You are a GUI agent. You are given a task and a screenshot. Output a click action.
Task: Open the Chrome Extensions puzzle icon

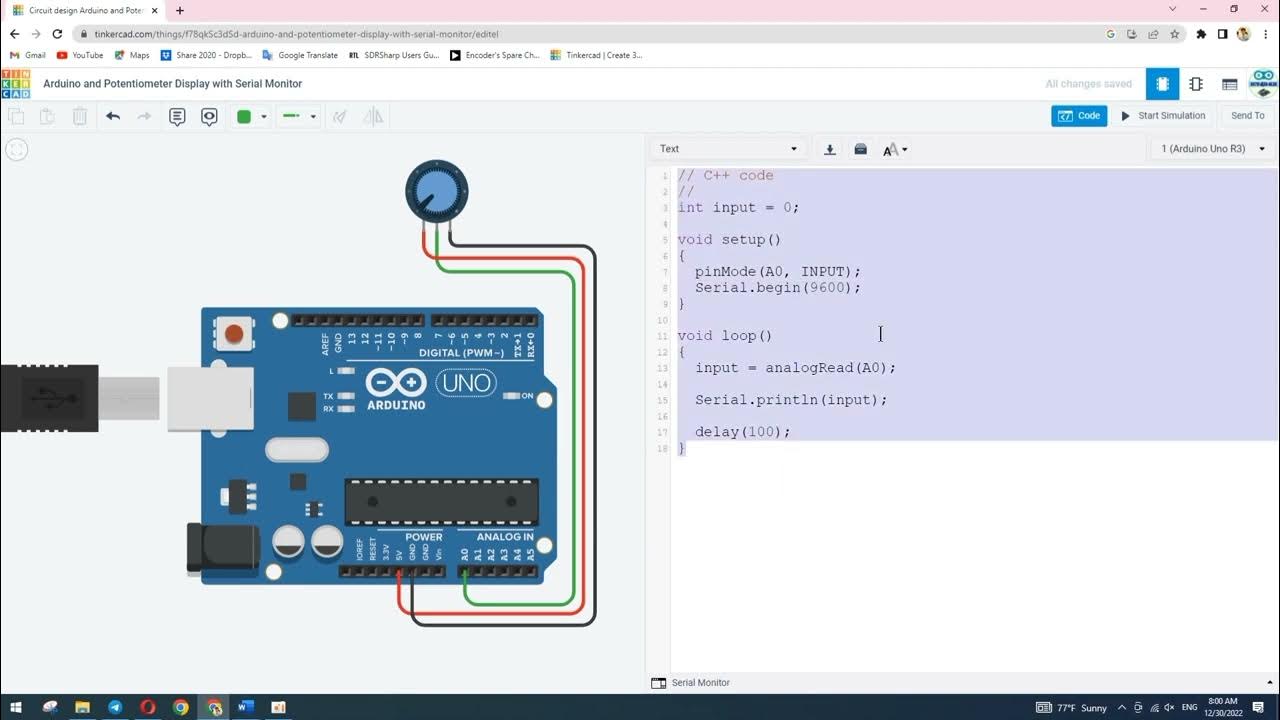tap(1201, 34)
